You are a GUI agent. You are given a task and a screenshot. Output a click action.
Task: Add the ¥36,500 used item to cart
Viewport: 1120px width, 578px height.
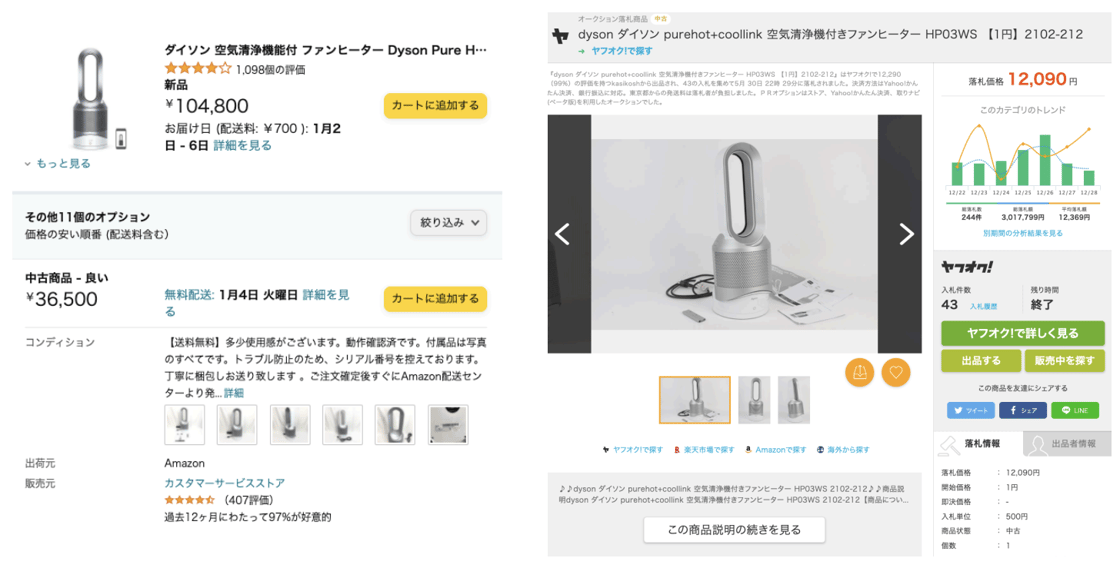435,299
